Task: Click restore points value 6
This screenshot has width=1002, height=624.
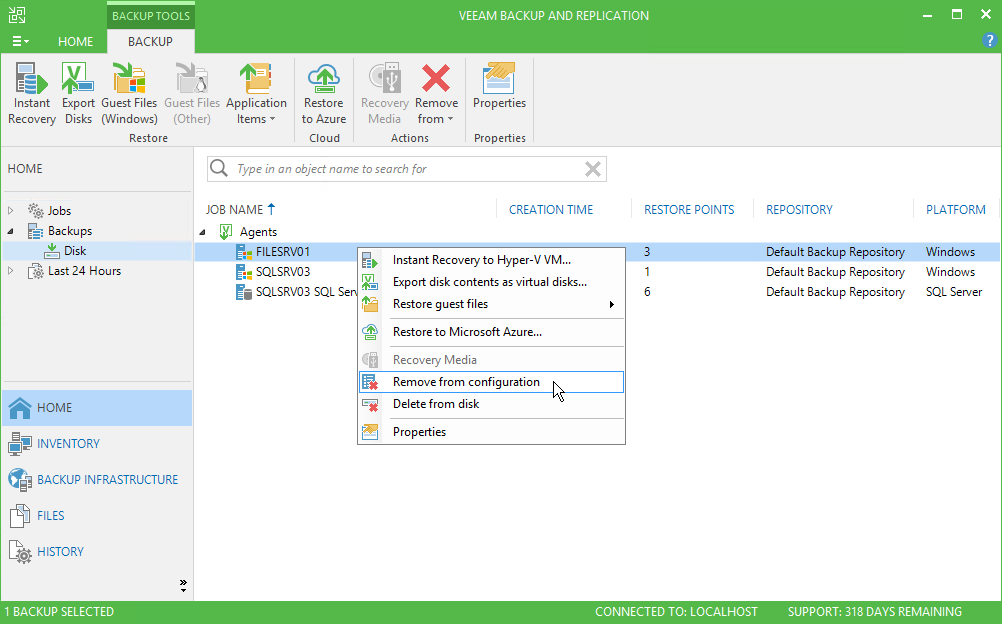Action: coord(647,292)
